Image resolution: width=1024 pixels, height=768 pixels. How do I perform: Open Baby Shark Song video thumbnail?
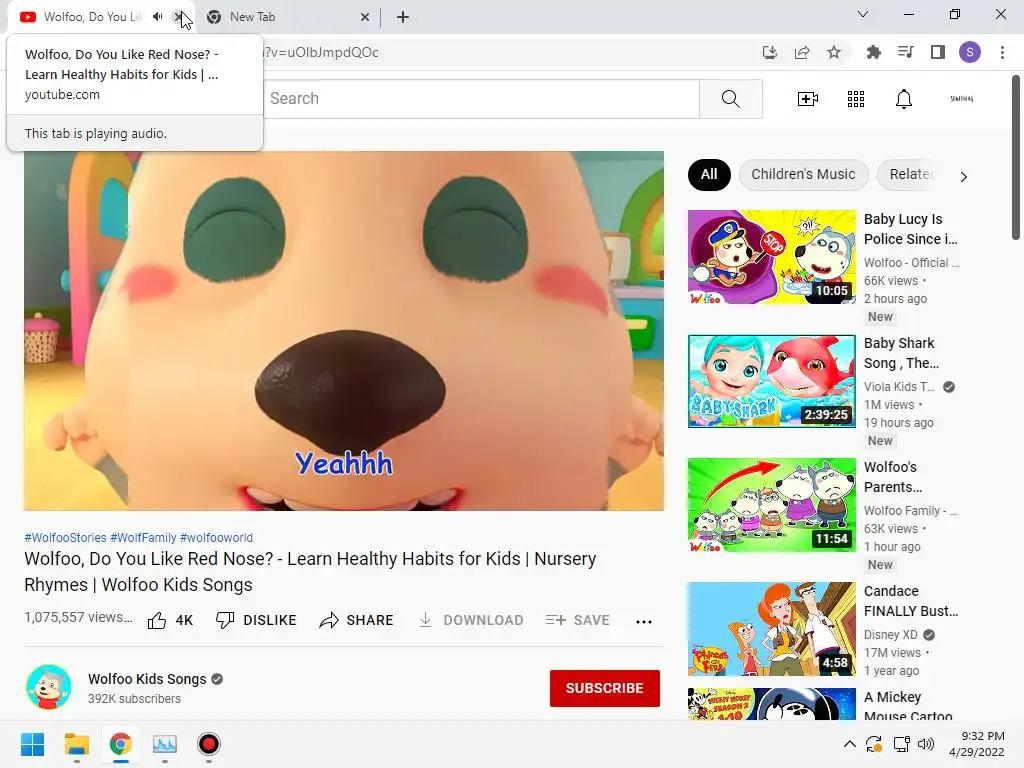coord(772,381)
